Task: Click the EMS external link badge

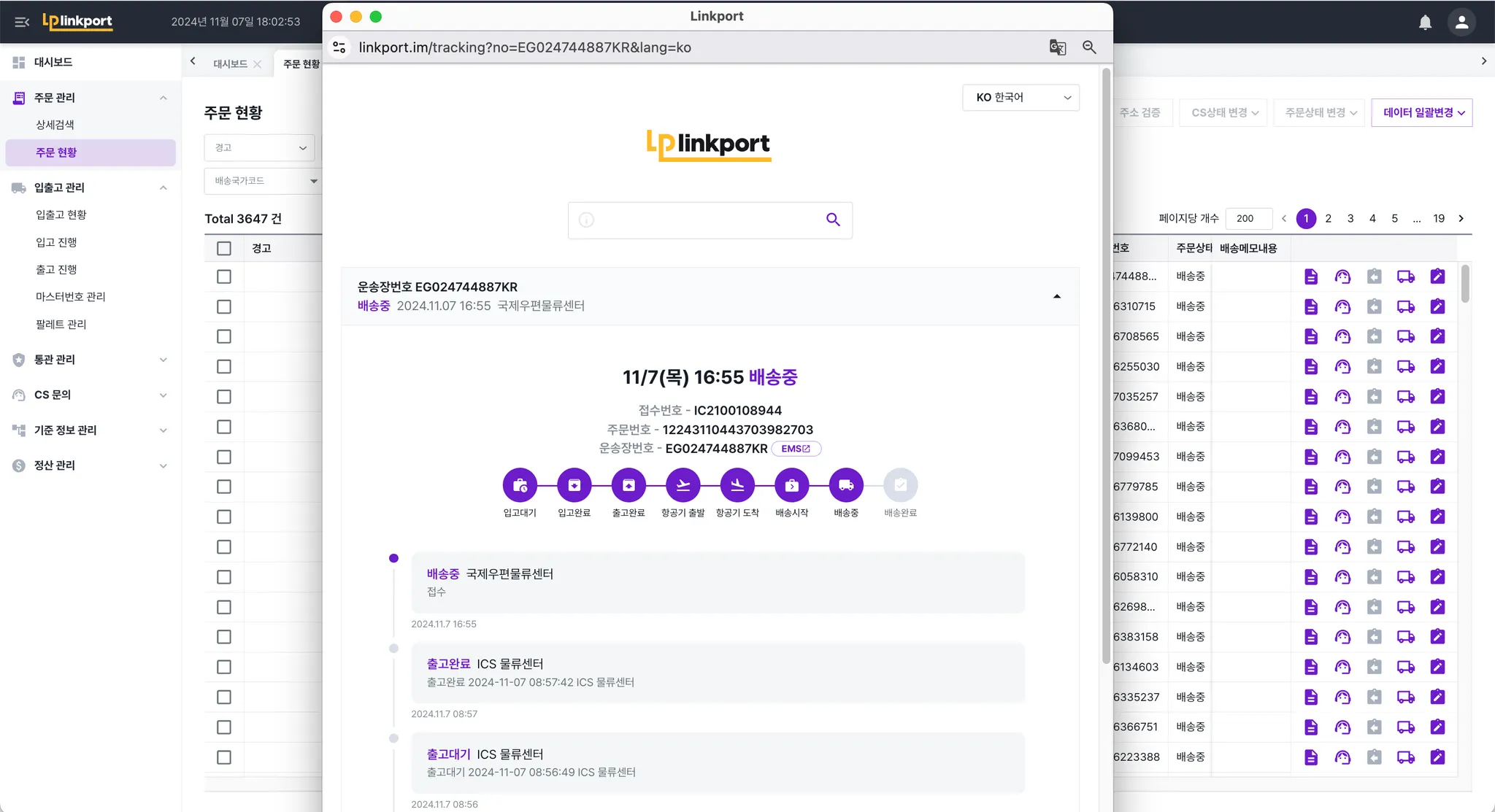Action: [796, 449]
